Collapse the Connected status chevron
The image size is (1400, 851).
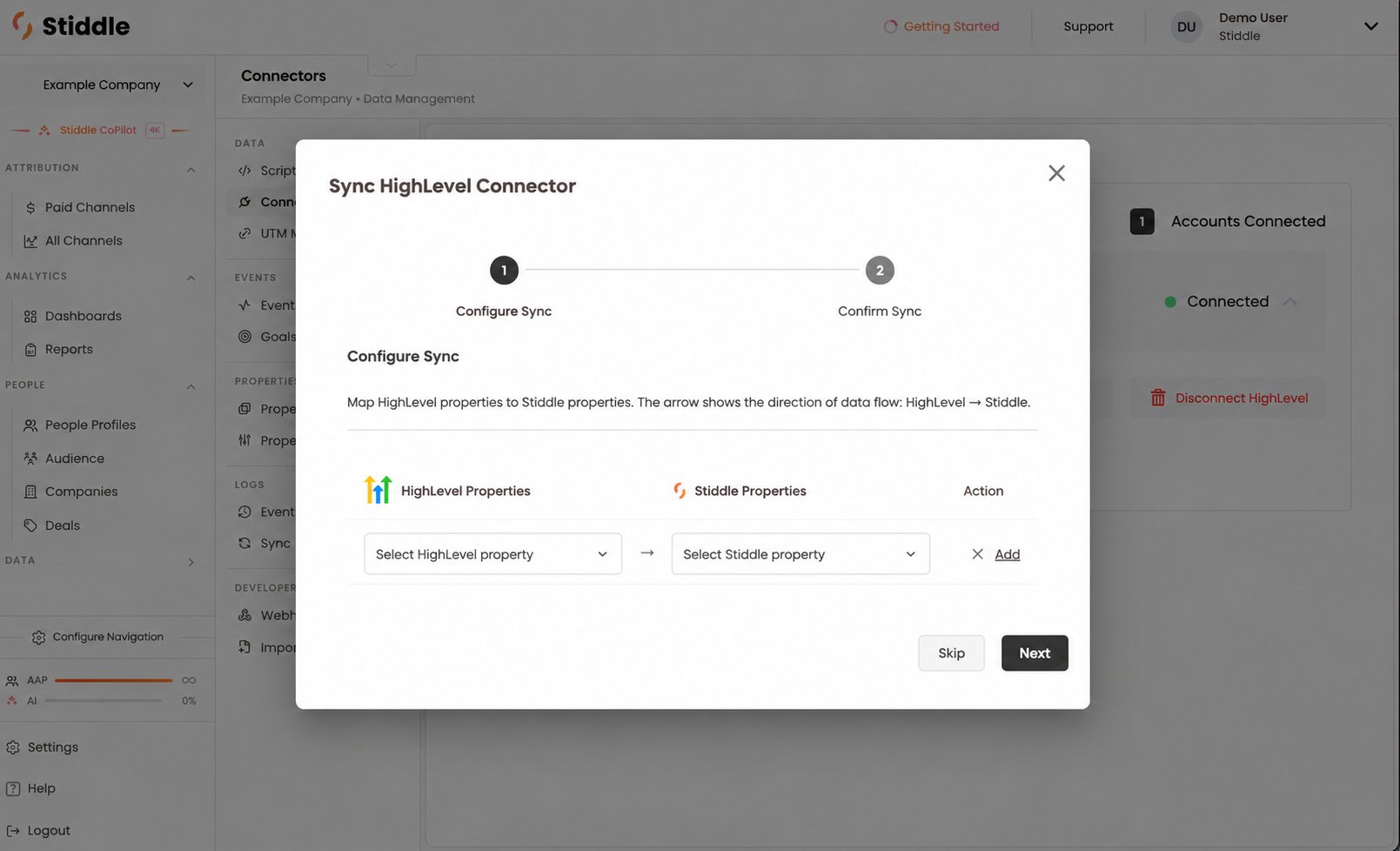(x=1290, y=302)
